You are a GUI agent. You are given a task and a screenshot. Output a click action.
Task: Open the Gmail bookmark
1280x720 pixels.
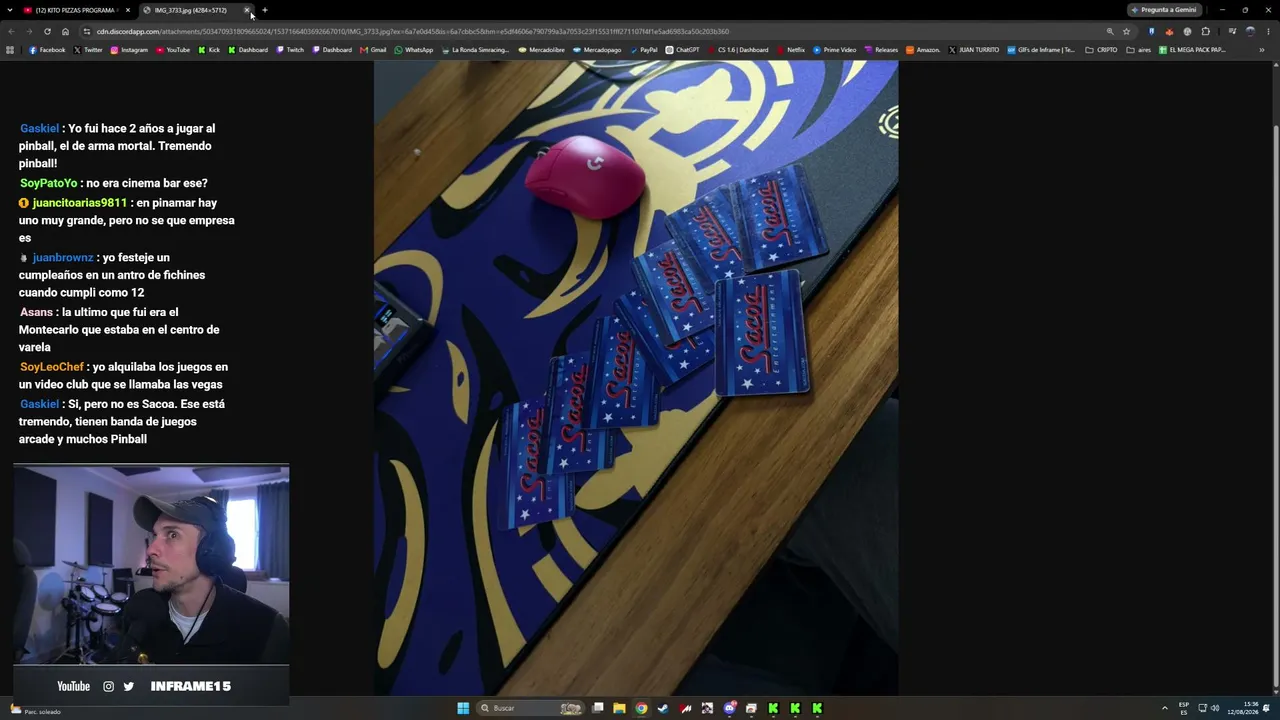point(373,50)
